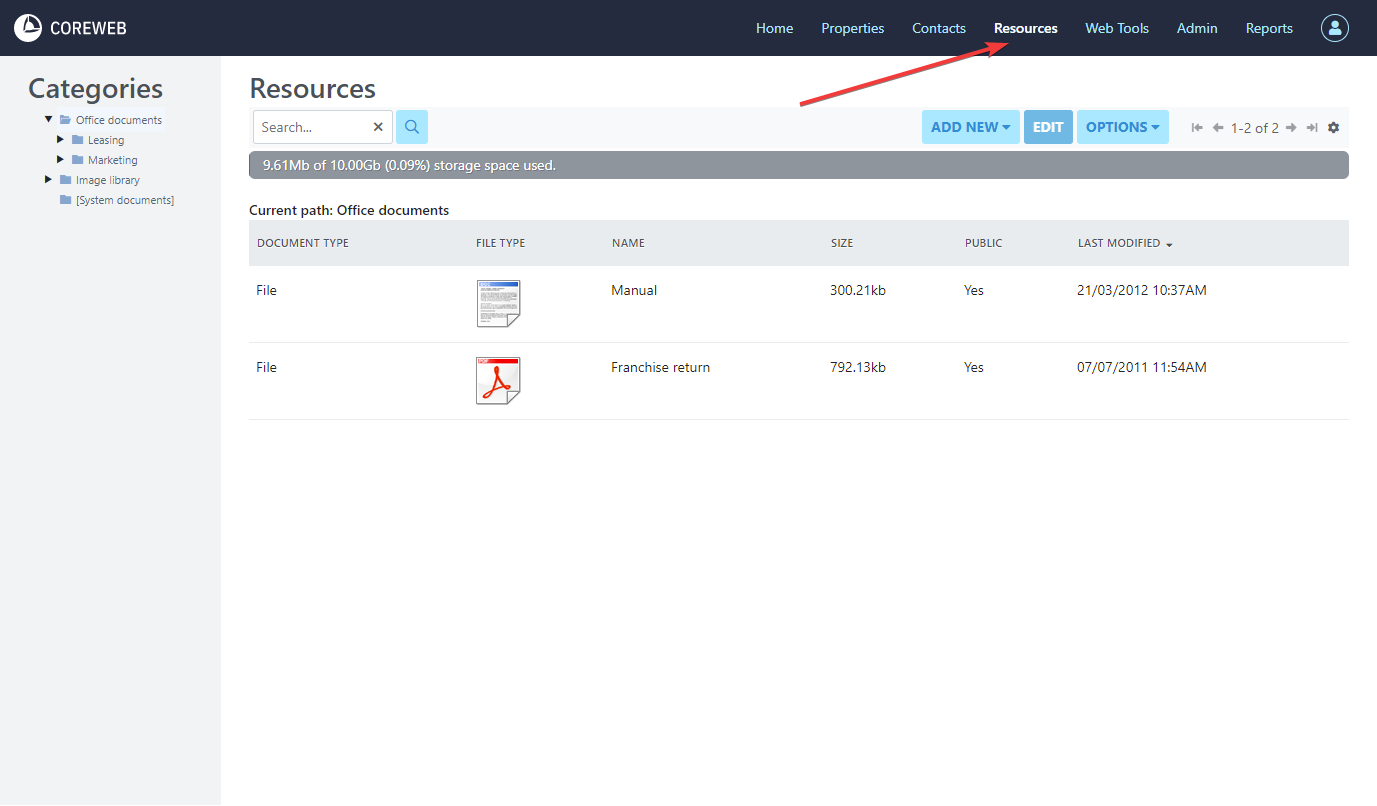Open the Franchise return PDF icon
Screen dimensions: 1377x806
498,381
